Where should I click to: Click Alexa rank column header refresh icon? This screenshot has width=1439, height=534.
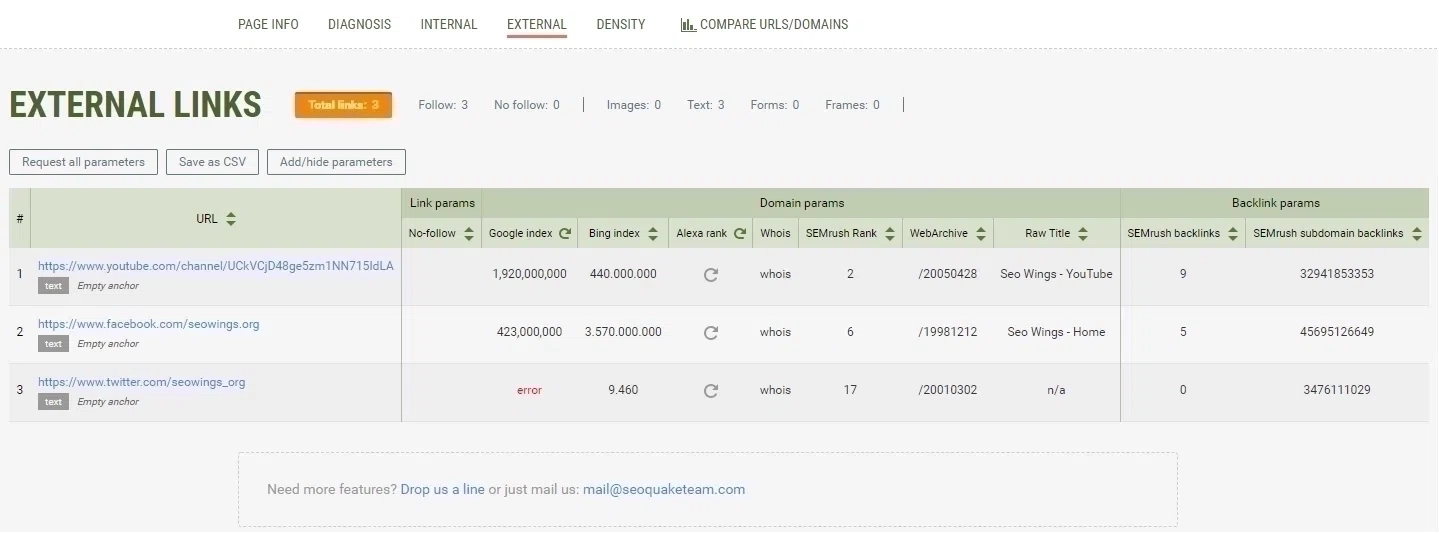tap(740, 234)
